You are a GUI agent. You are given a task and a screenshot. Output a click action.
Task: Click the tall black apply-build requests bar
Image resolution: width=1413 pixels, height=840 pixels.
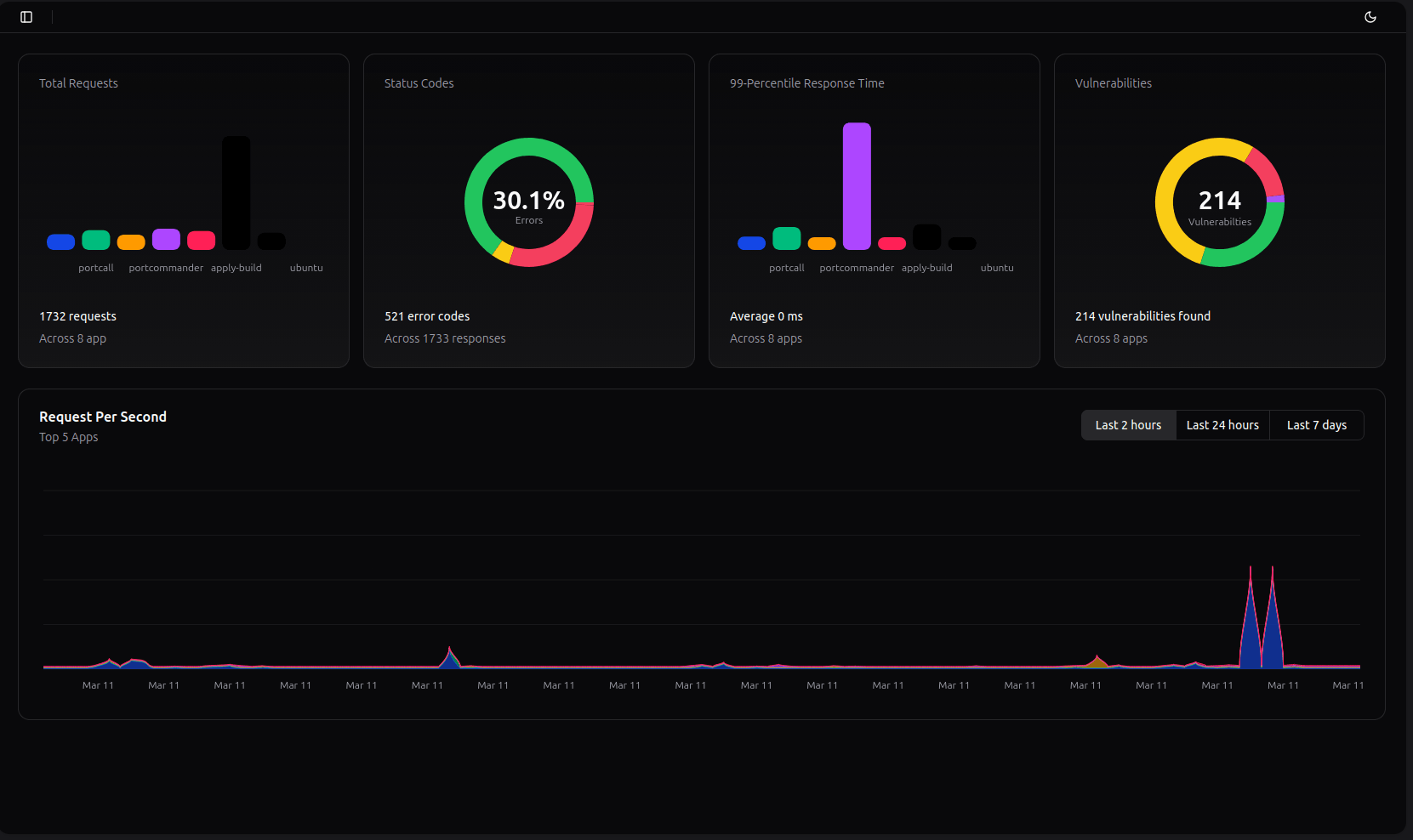point(236,191)
